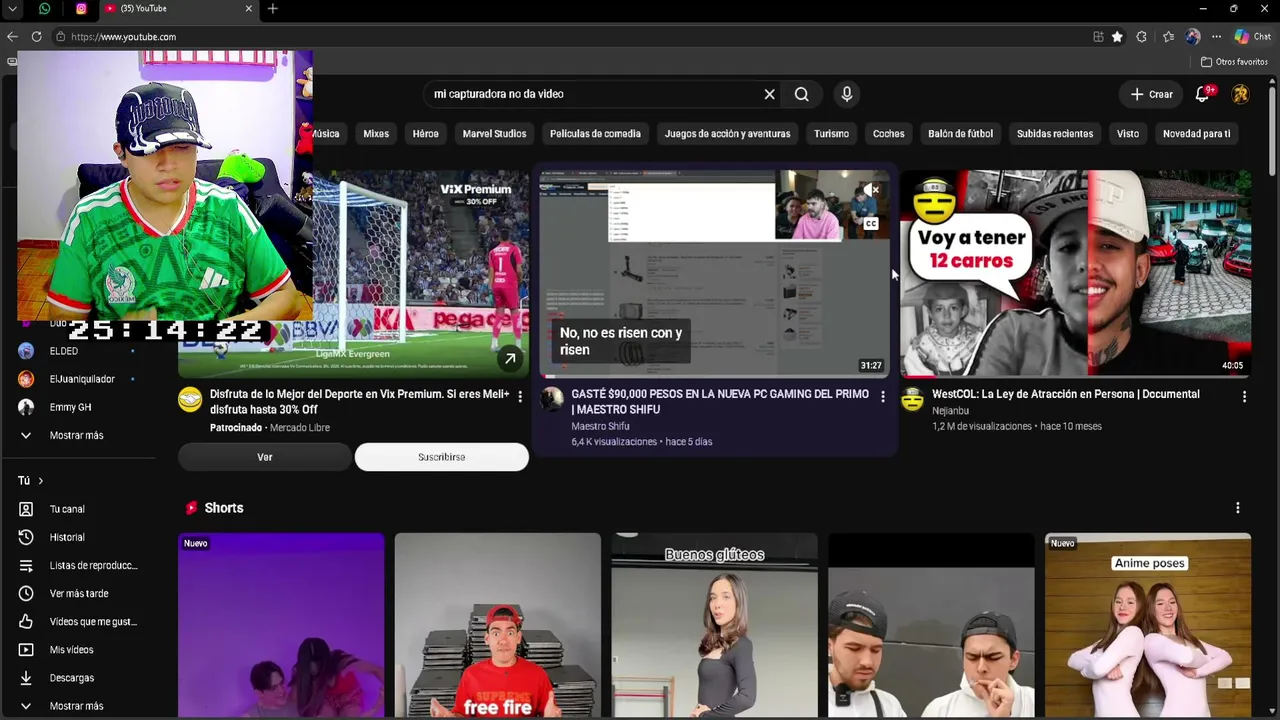
Task: Open the browser tab search dropdown arrow
Action: coord(12,9)
